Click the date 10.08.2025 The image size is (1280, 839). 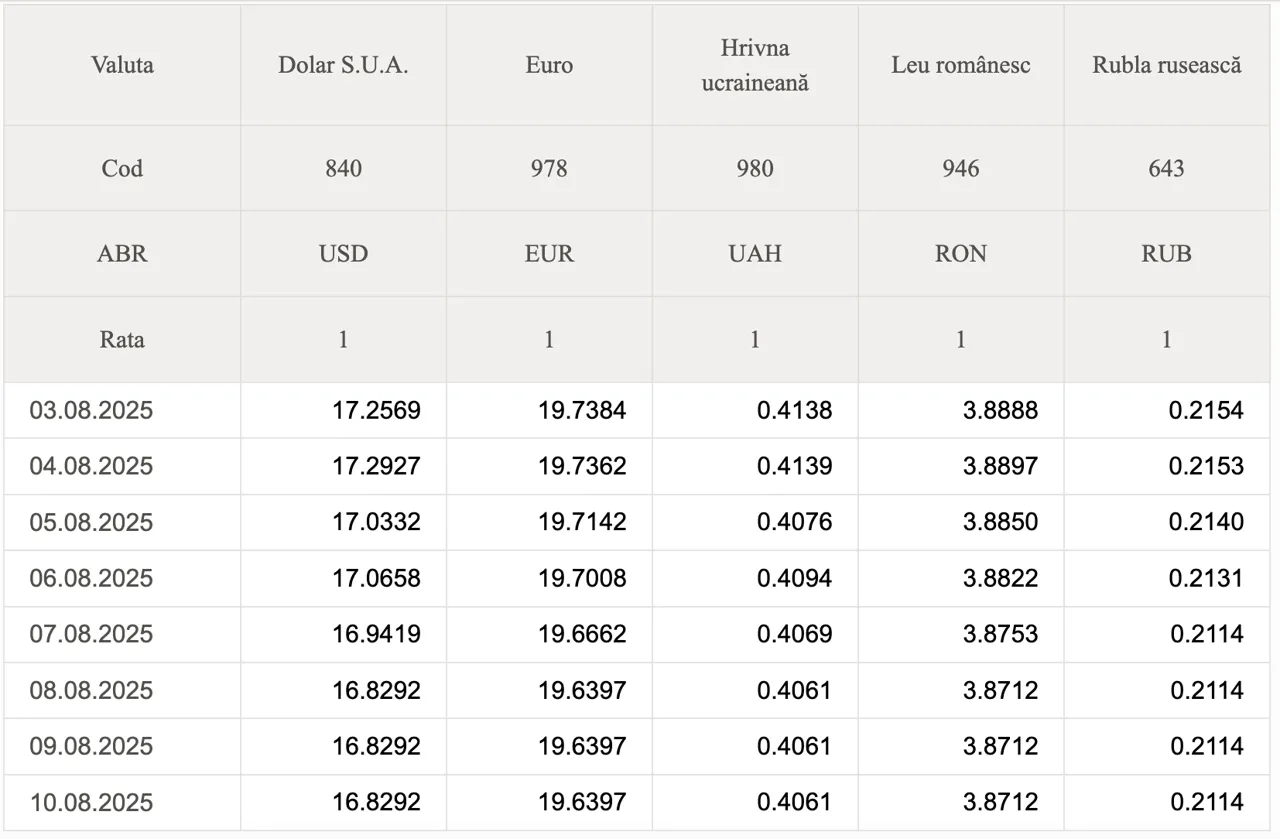pyautogui.click(x=91, y=802)
